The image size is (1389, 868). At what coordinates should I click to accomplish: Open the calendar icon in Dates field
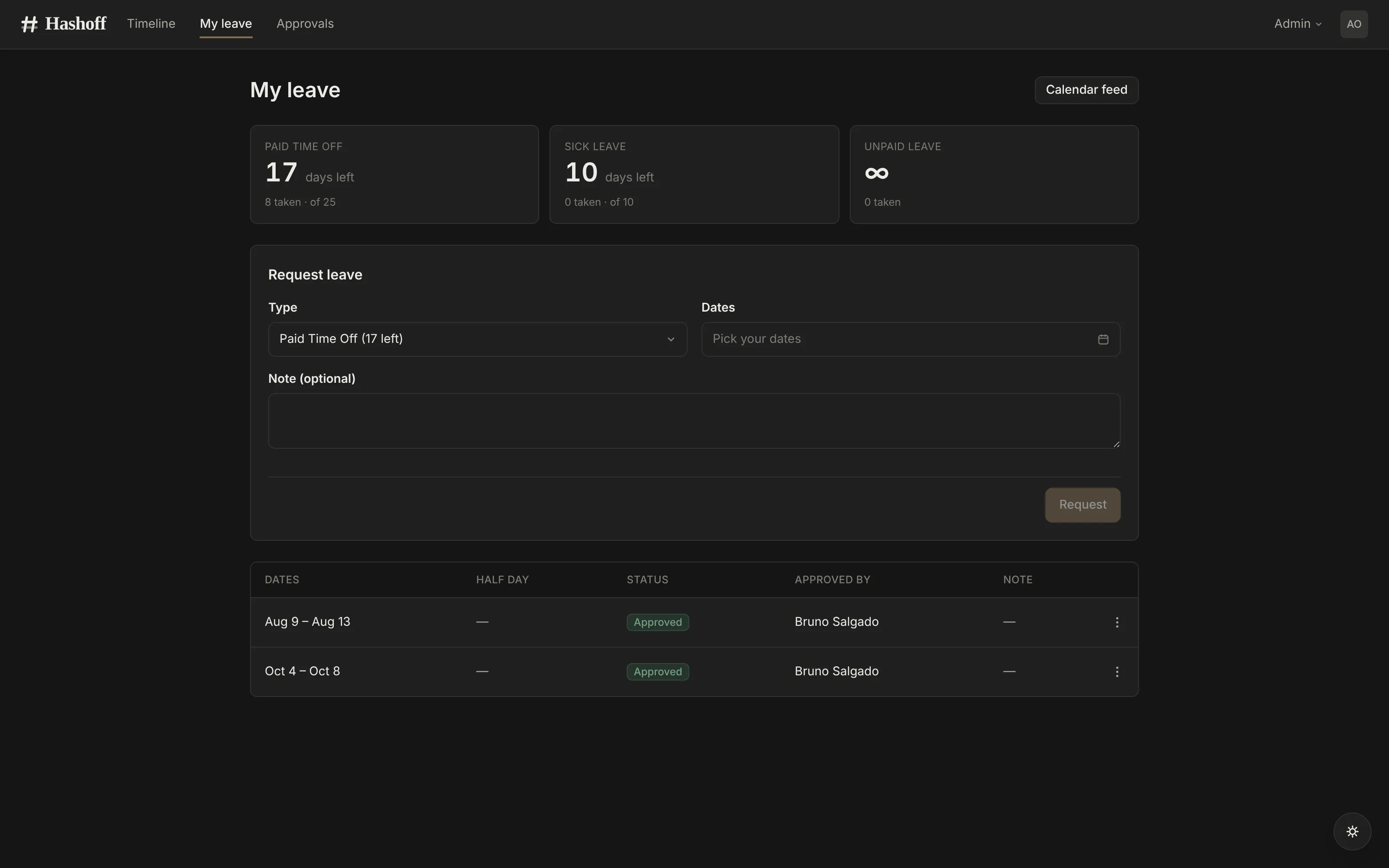coord(1103,339)
